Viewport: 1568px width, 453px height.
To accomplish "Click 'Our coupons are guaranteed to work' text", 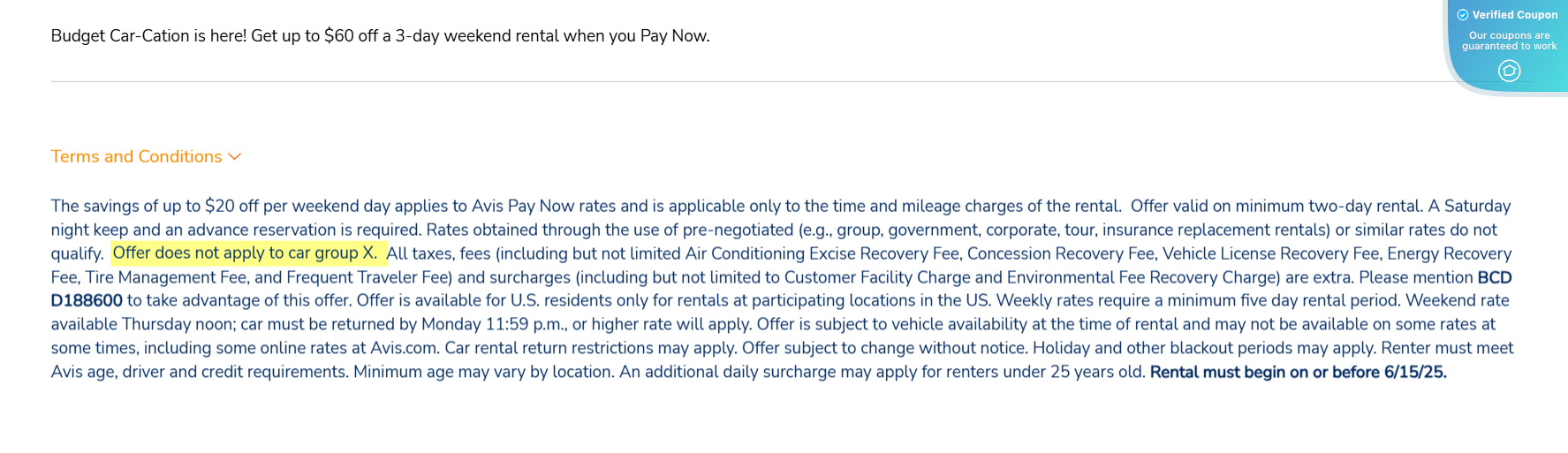I will click(1509, 41).
